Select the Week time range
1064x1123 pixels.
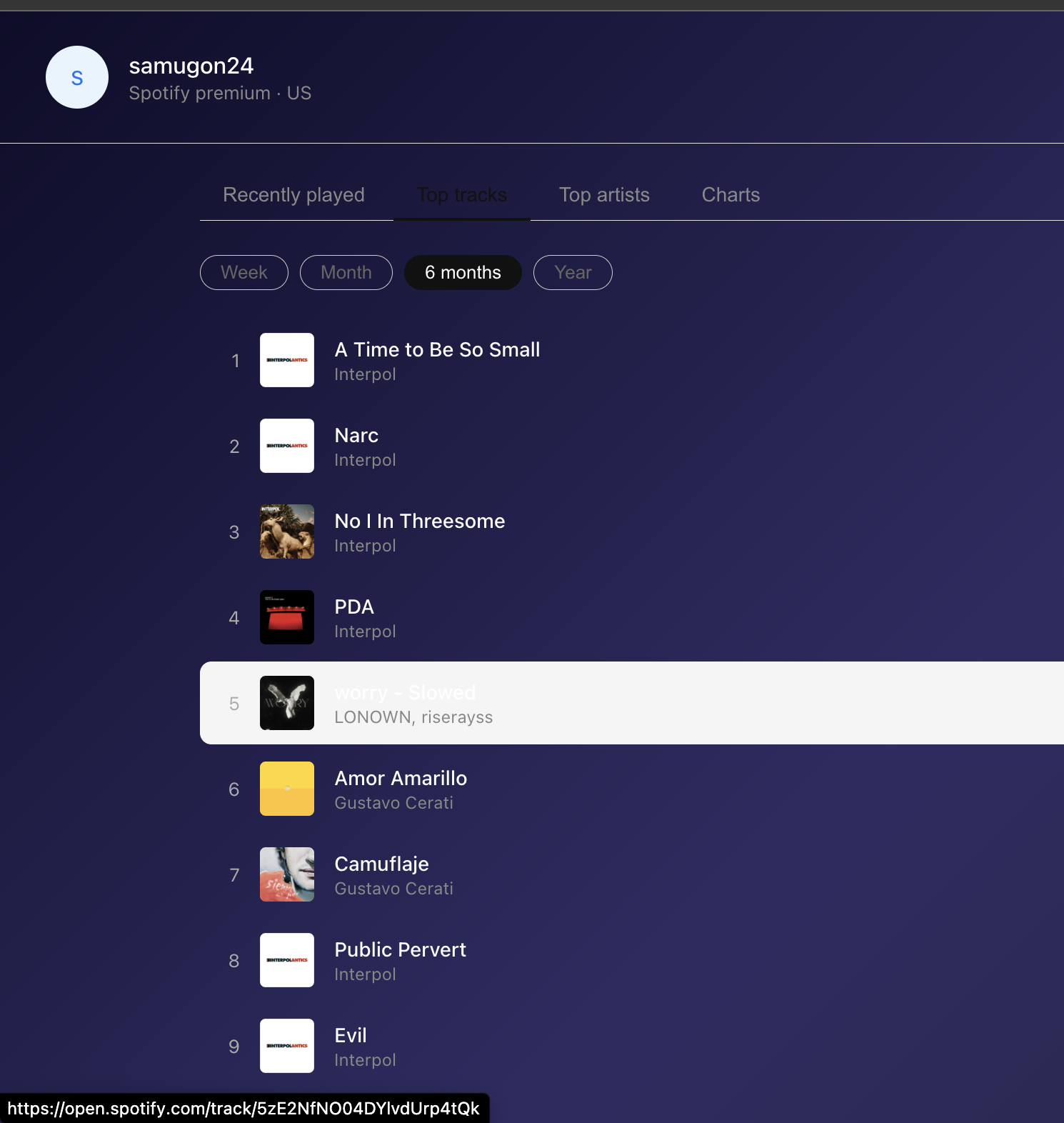(x=244, y=272)
